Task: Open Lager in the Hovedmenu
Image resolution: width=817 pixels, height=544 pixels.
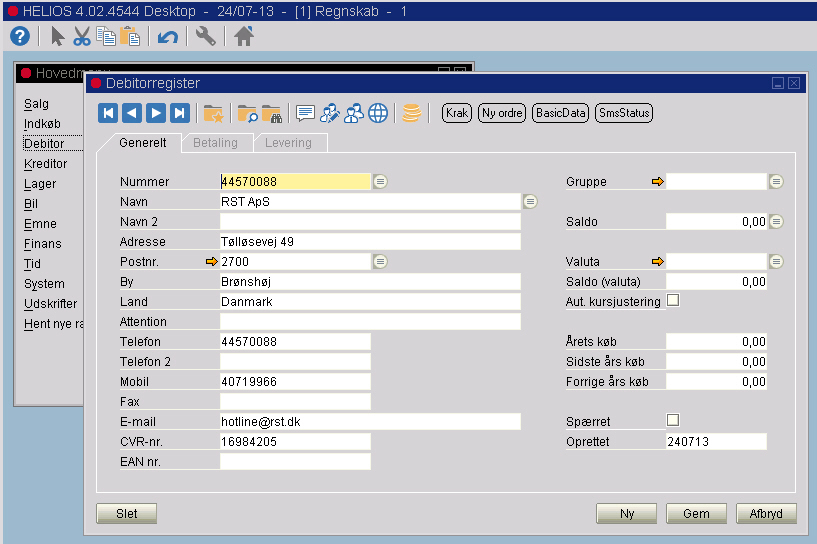Action: (40, 183)
